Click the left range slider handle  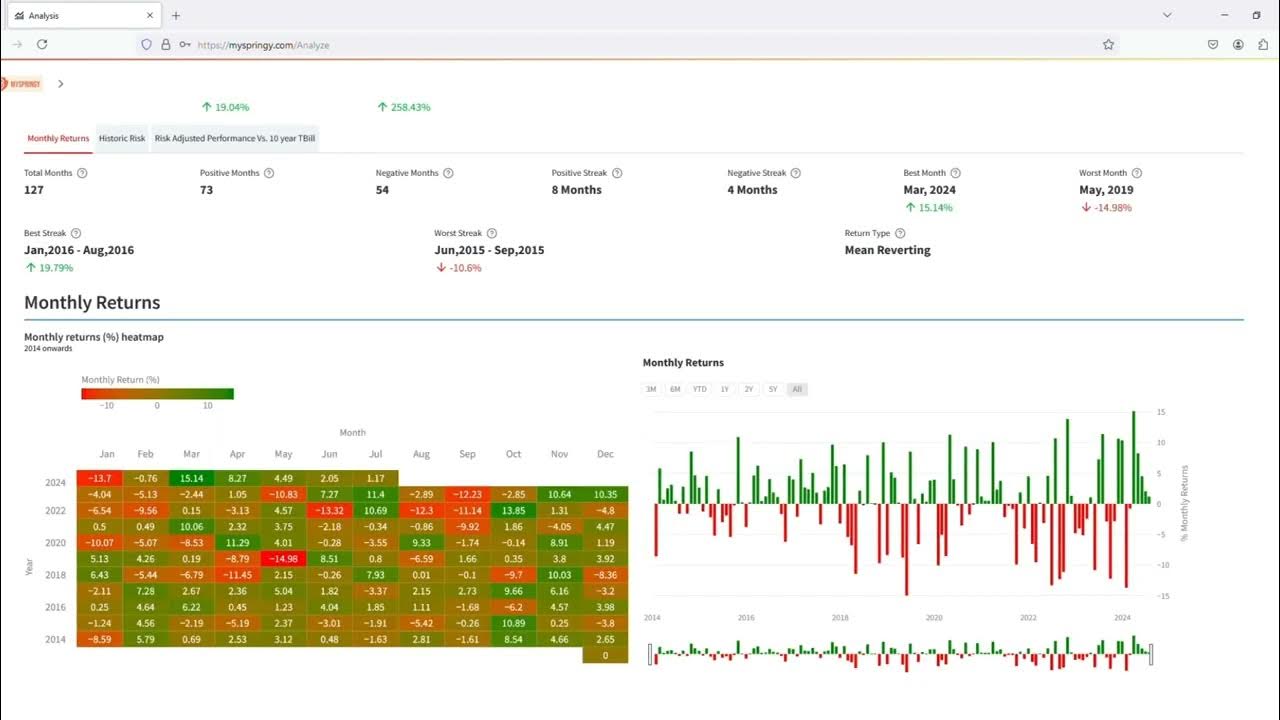pyautogui.click(x=651, y=654)
